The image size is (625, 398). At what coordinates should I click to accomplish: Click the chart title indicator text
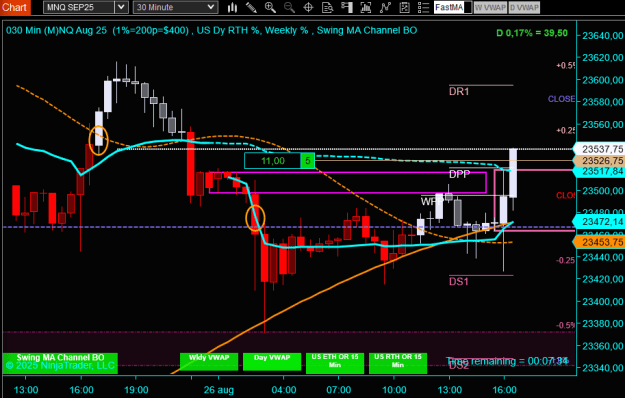[211, 30]
